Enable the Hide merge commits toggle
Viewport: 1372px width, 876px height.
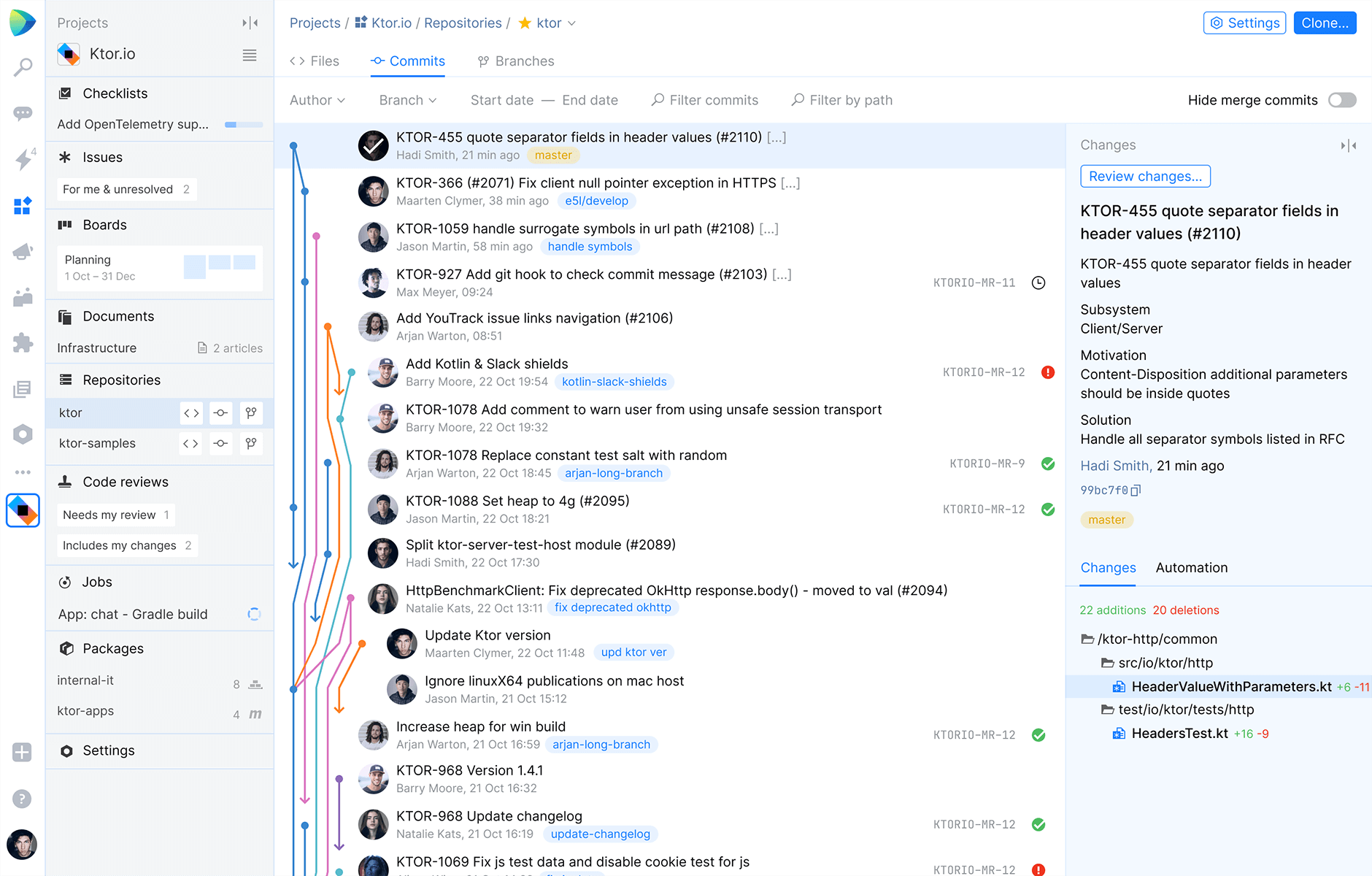point(1342,100)
